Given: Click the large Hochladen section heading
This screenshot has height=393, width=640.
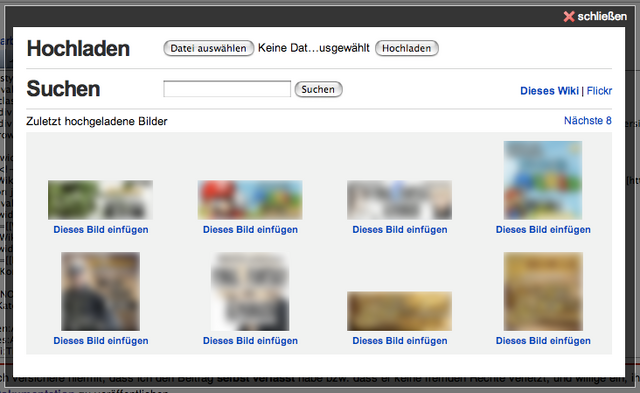Looking at the screenshot, I should (78, 49).
